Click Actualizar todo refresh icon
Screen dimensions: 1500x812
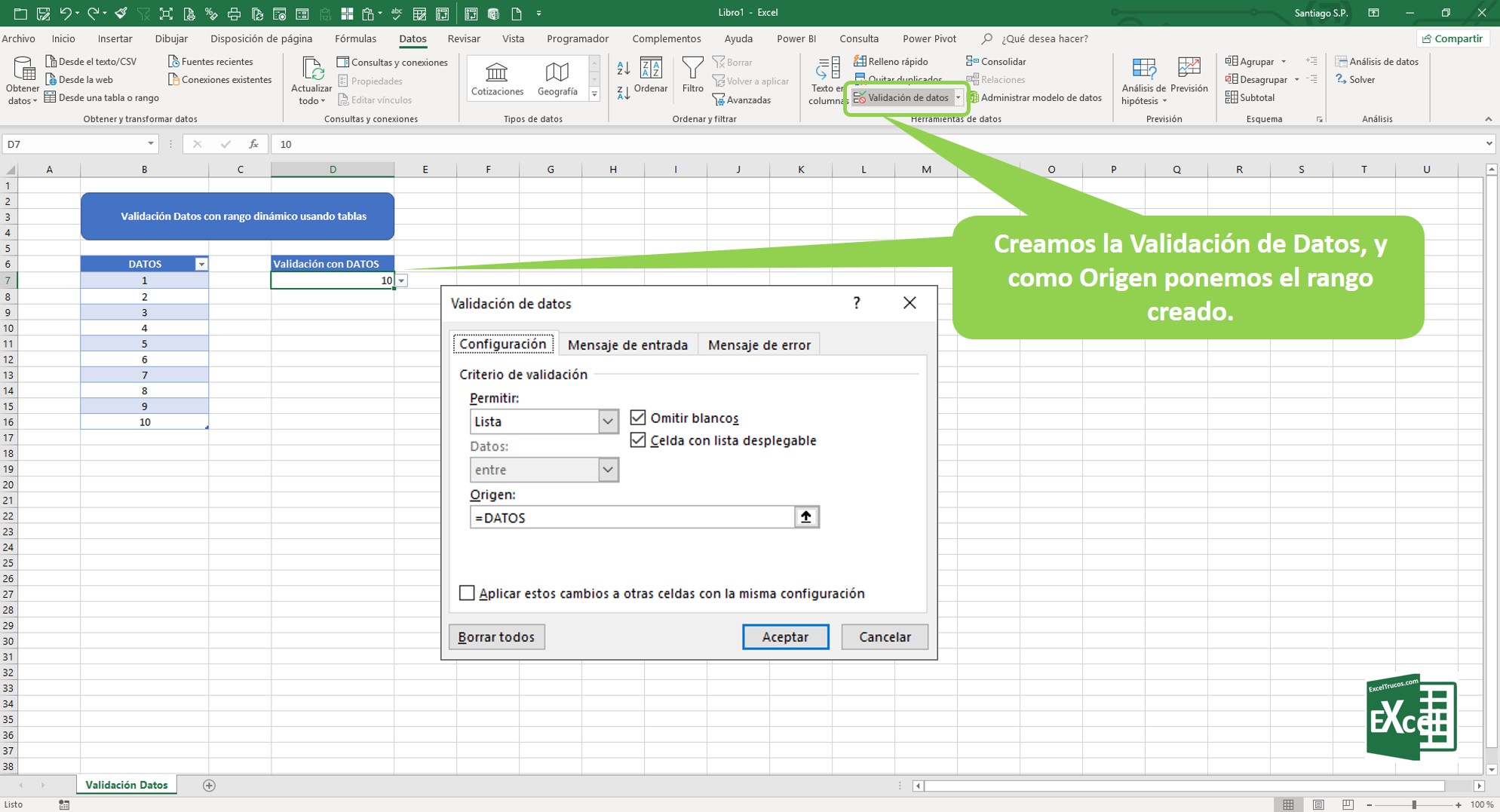312,69
